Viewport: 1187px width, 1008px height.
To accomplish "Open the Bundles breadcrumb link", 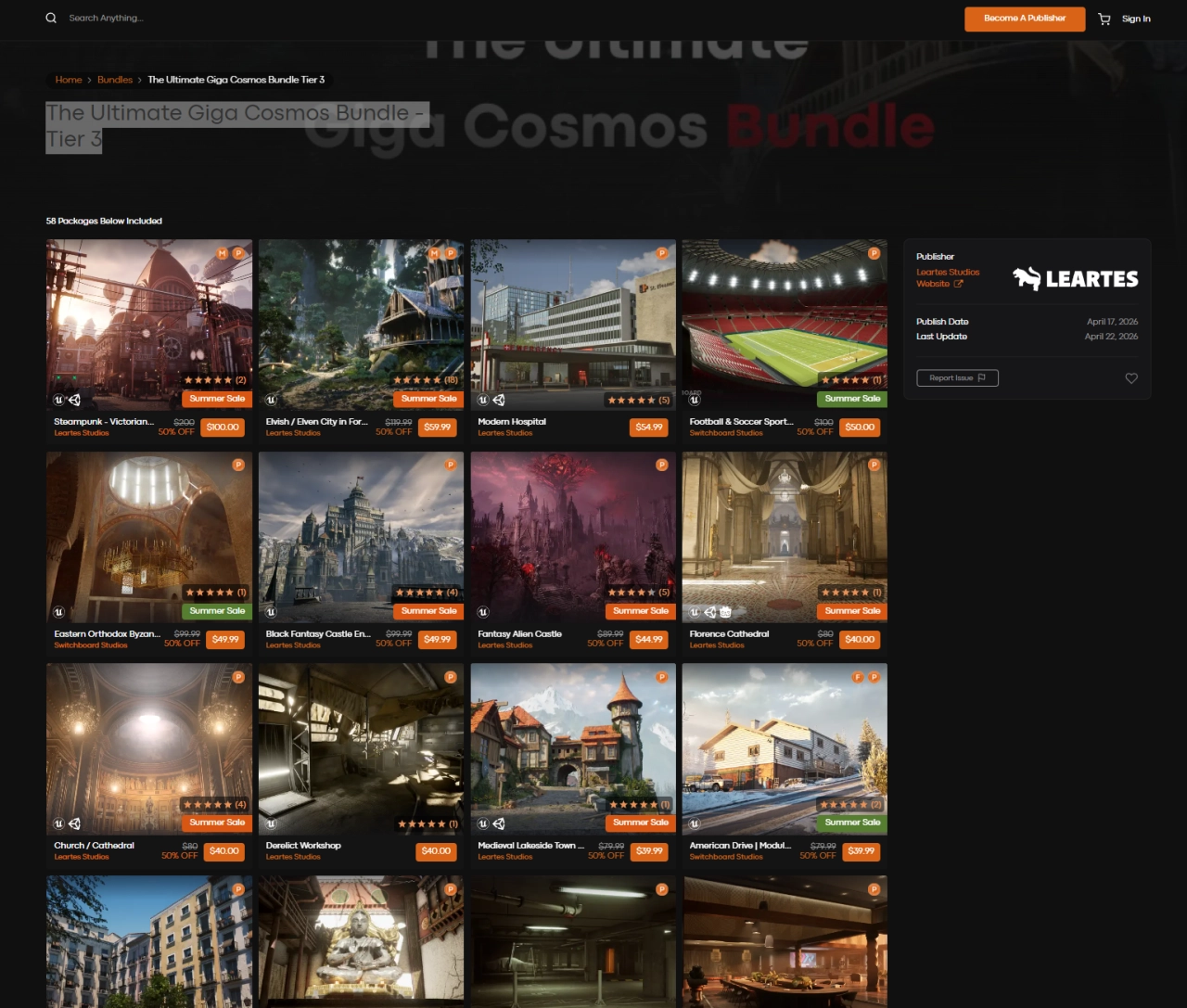I will (115, 80).
